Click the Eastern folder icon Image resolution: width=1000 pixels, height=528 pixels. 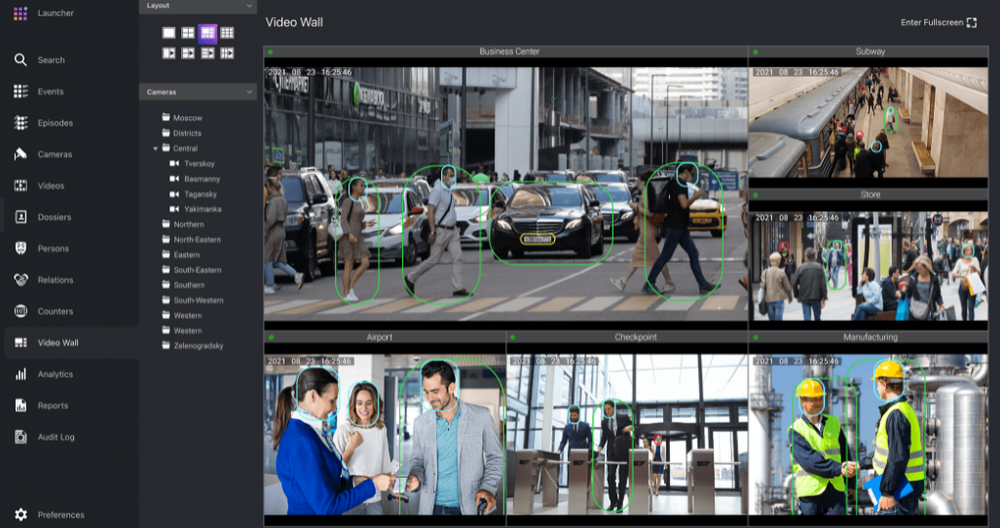pos(166,254)
